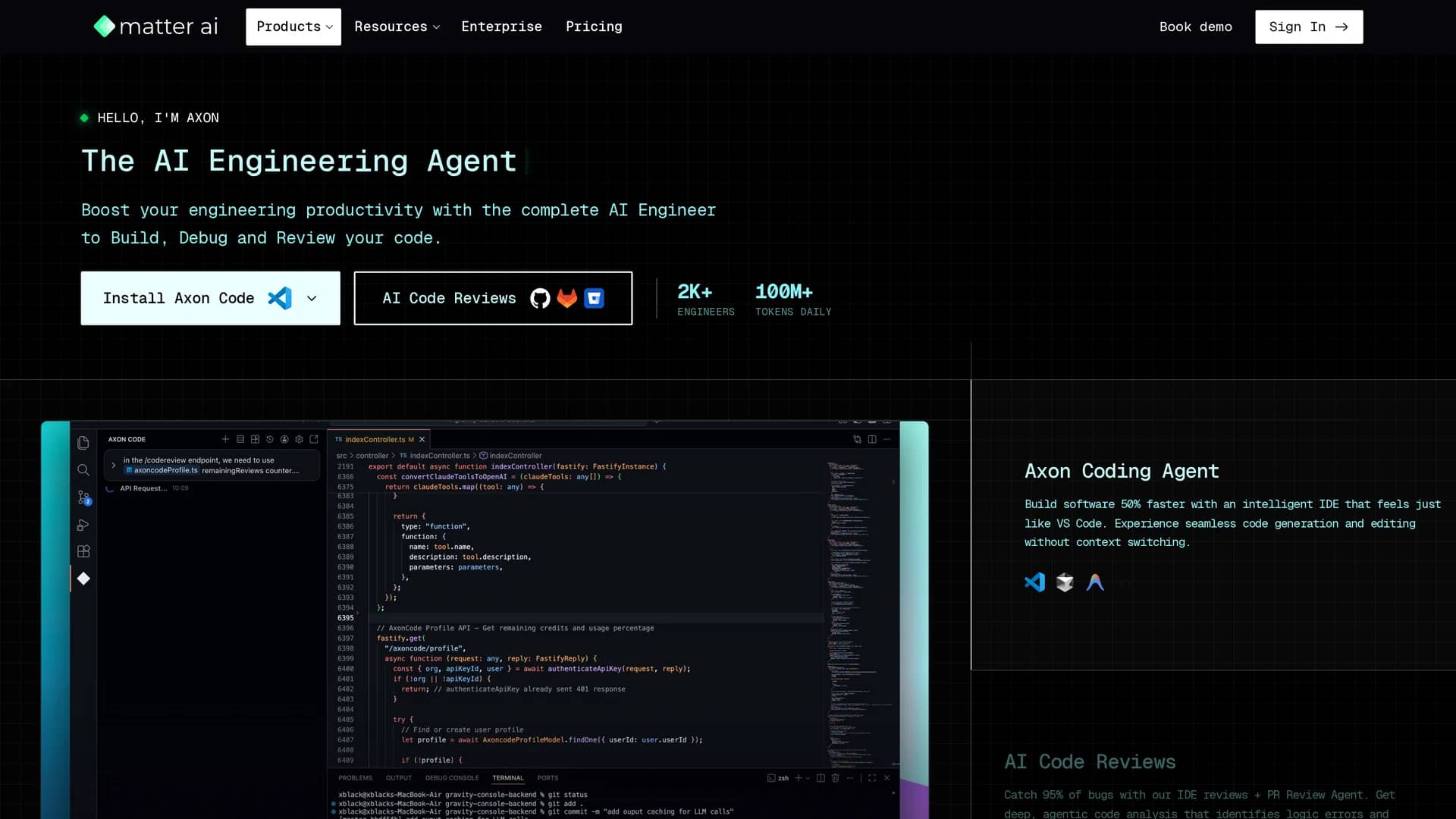The image size is (1456, 819).
Task: Click the Cursor cube icon under Axon Coding Agent
Action: pos(1065,582)
